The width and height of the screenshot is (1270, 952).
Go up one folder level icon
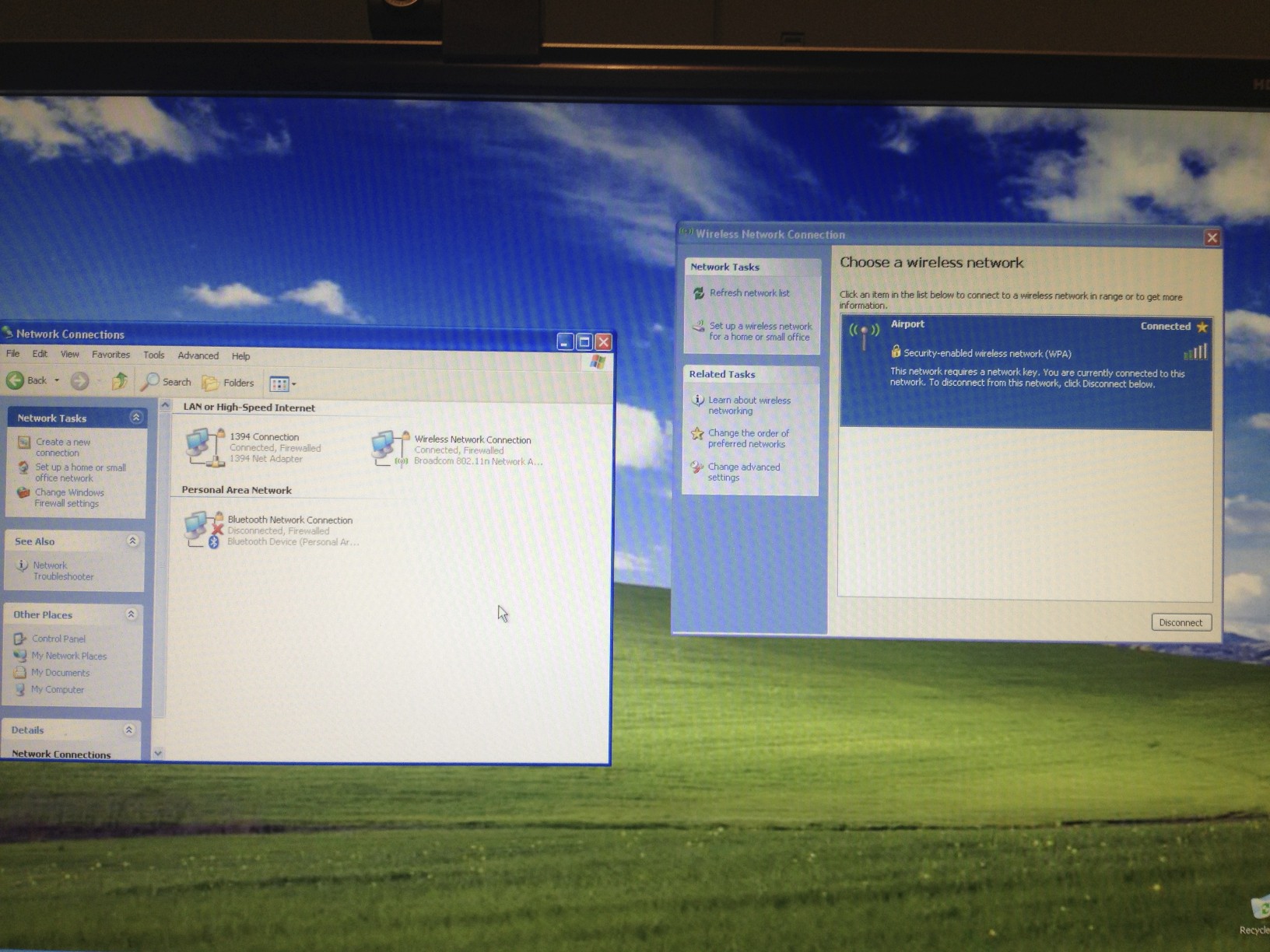pyautogui.click(x=119, y=381)
